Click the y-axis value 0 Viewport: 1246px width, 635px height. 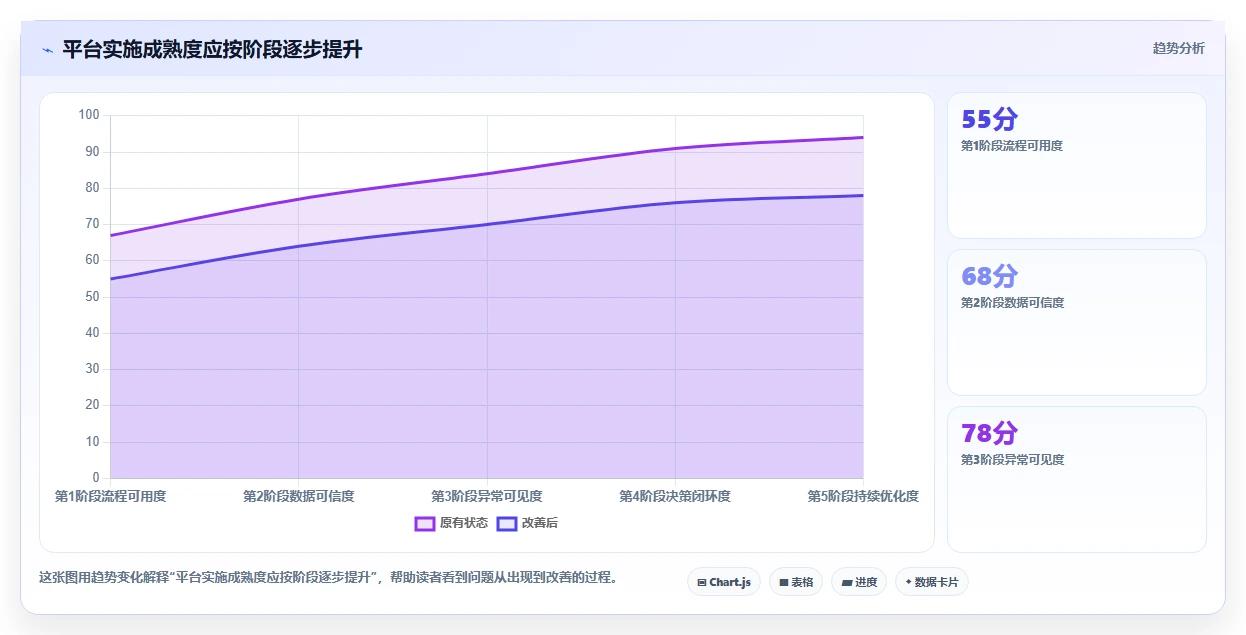pos(96,477)
